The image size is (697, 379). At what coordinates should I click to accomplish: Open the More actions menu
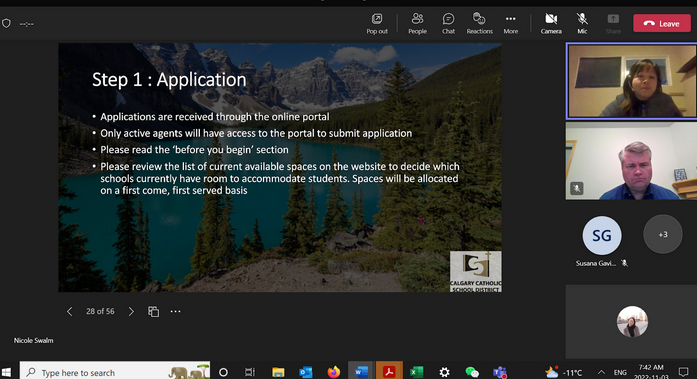[511, 24]
